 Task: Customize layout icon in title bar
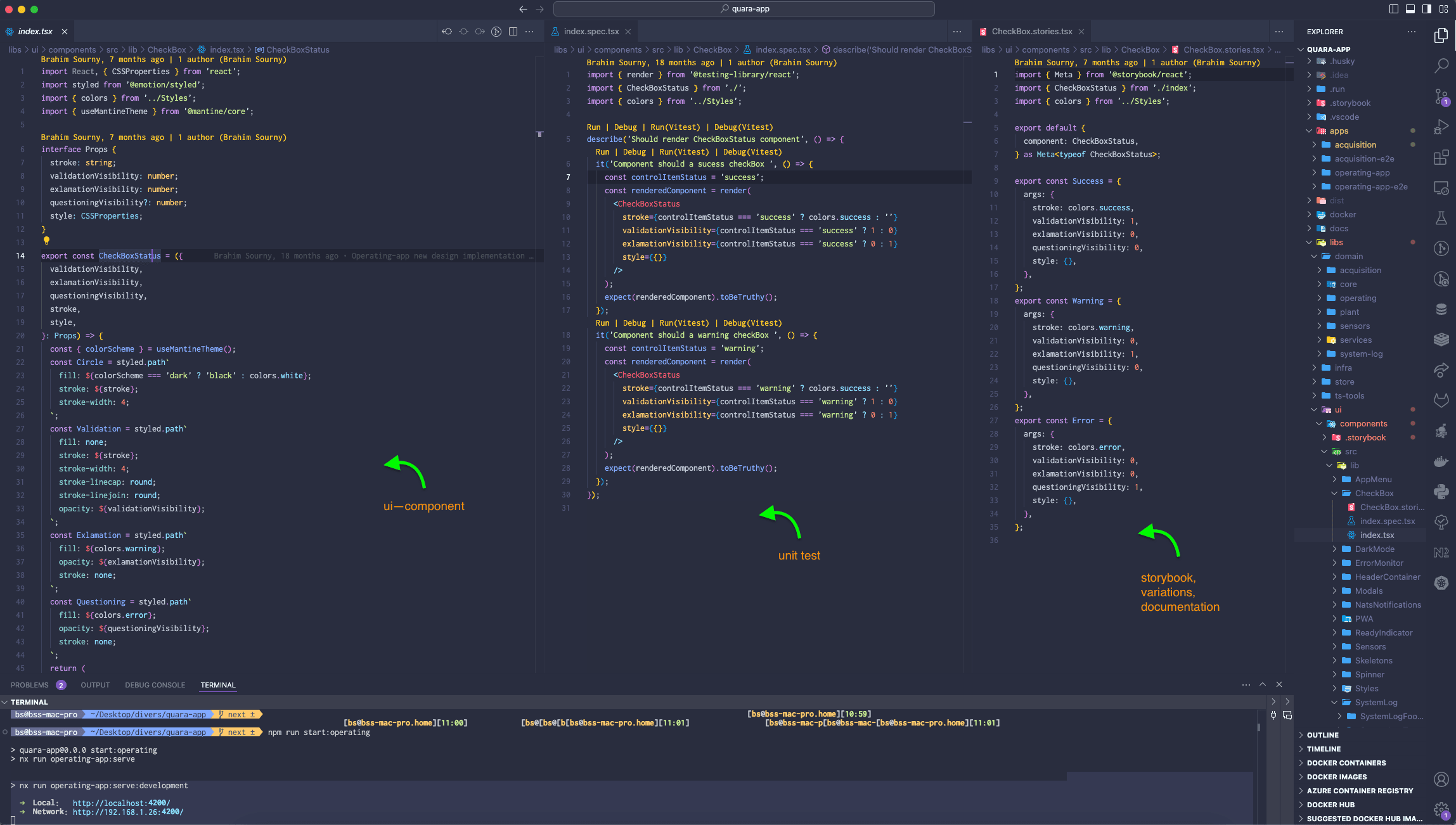point(1443,9)
